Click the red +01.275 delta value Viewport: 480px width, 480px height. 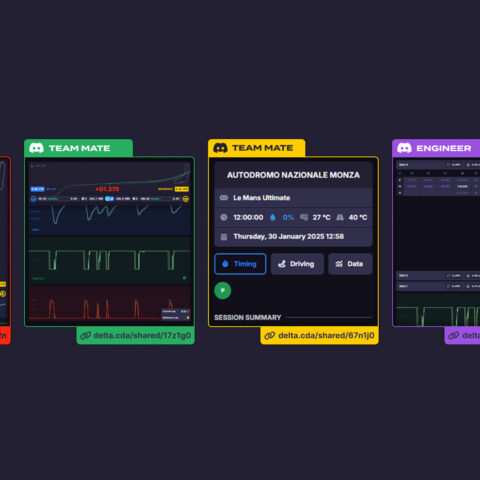click(107, 189)
